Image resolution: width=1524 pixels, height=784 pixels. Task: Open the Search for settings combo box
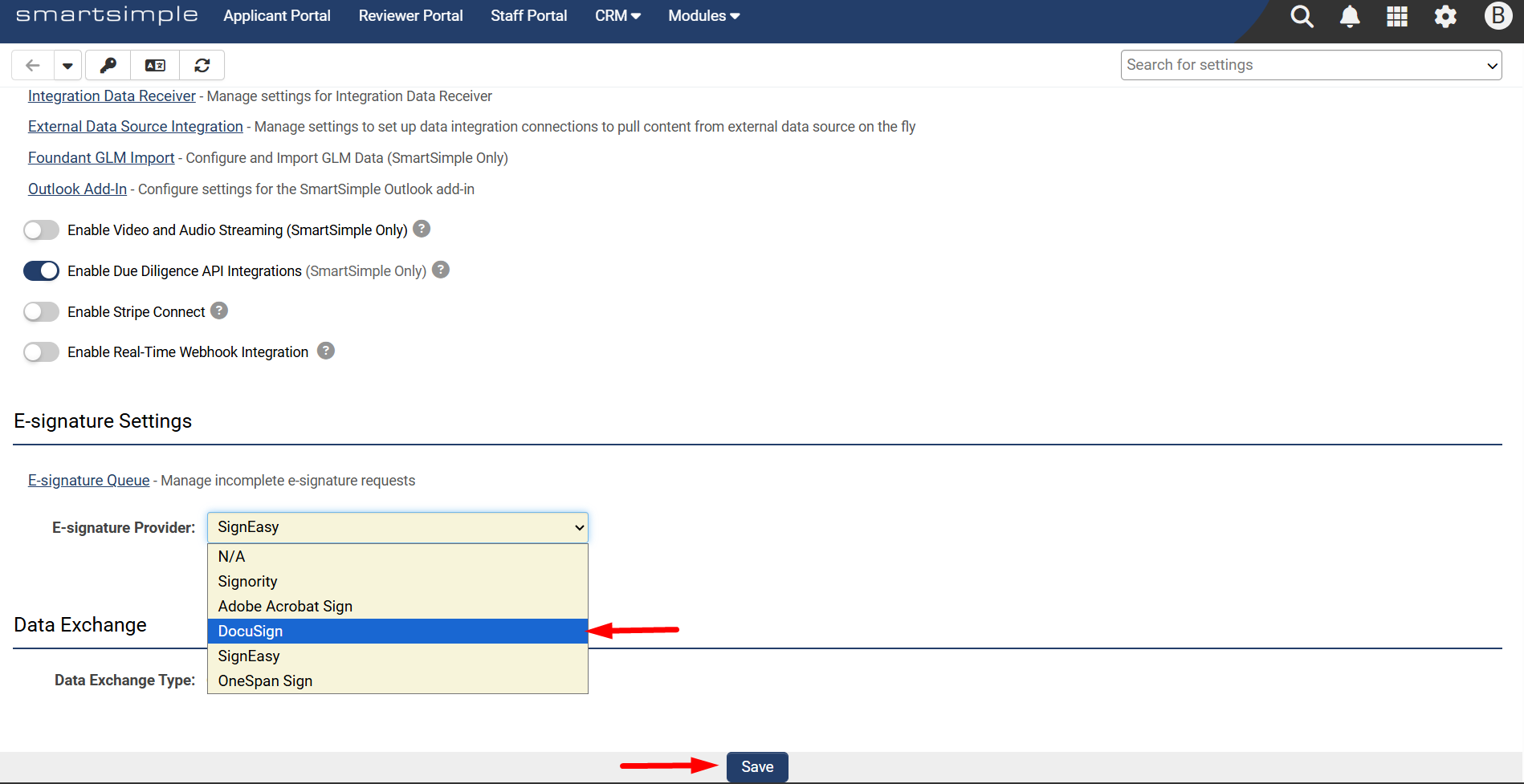click(1311, 65)
